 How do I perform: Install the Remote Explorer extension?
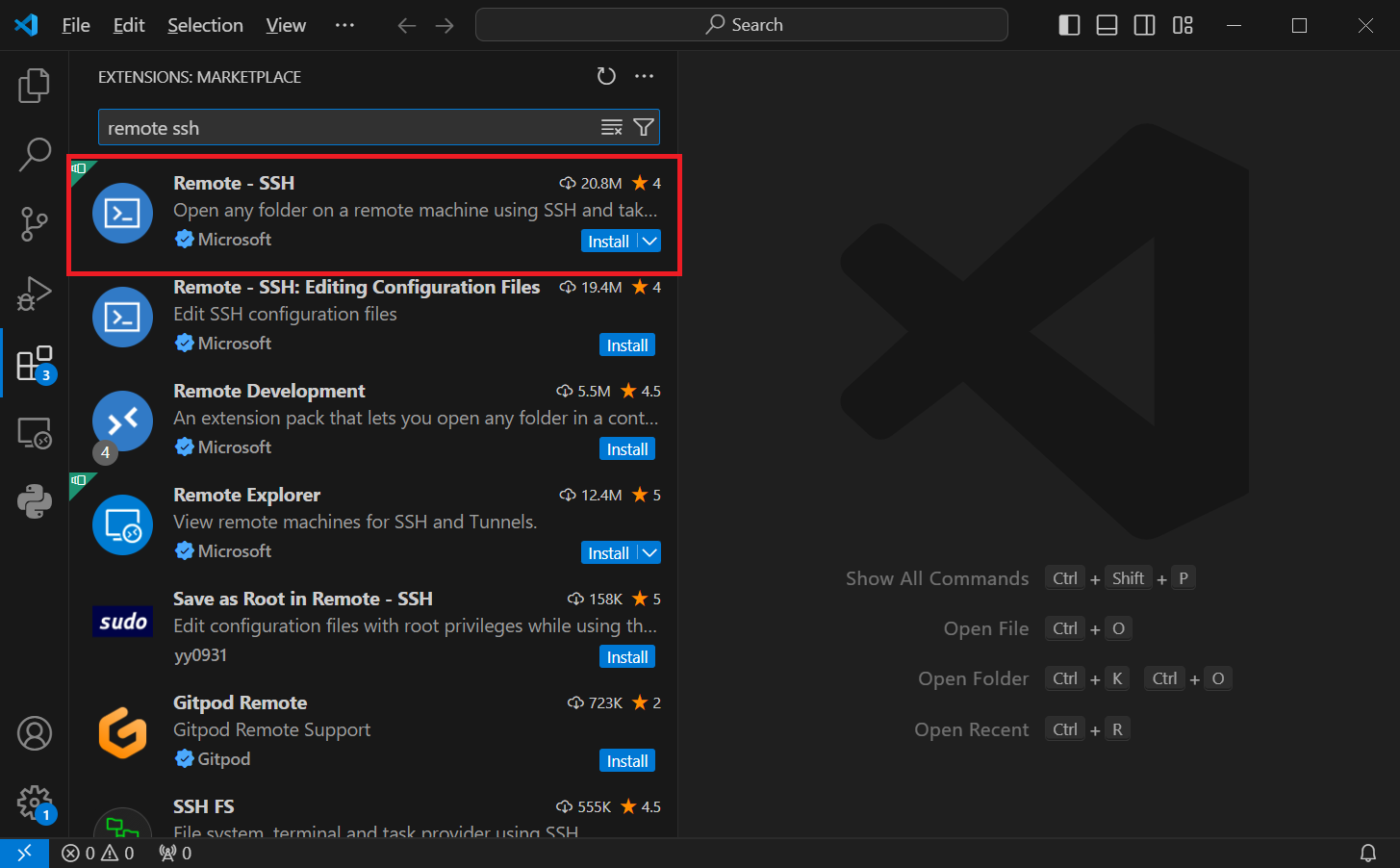pos(608,553)
